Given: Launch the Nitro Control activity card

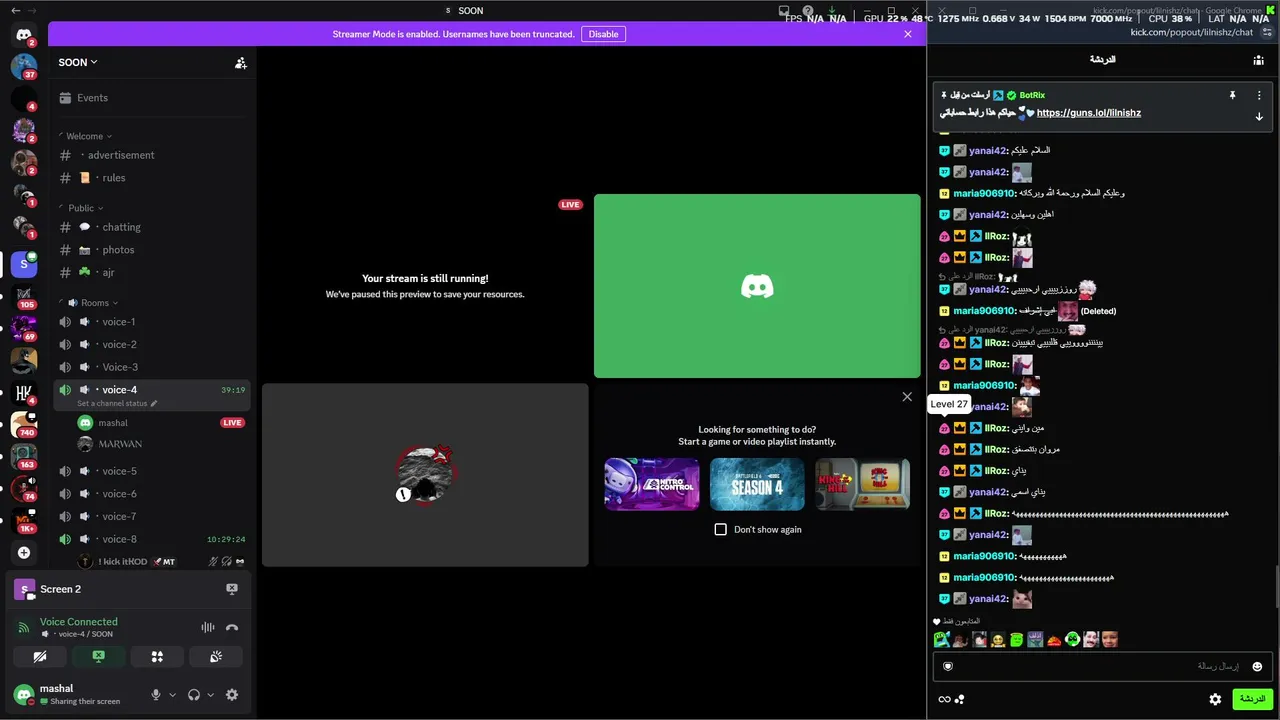Looking at the screenshot, I should [x=652, y=484].
